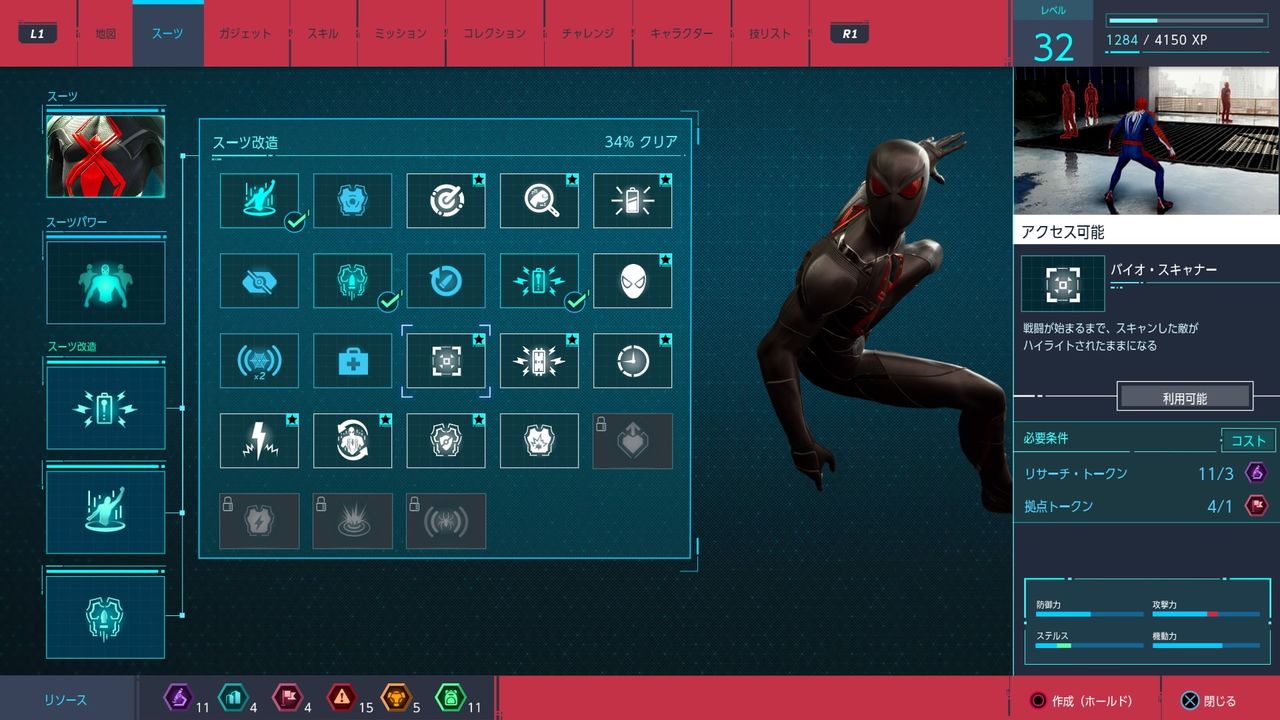Click the purple research token resource icon
The image size is (1280, 720).
point(178,697)
